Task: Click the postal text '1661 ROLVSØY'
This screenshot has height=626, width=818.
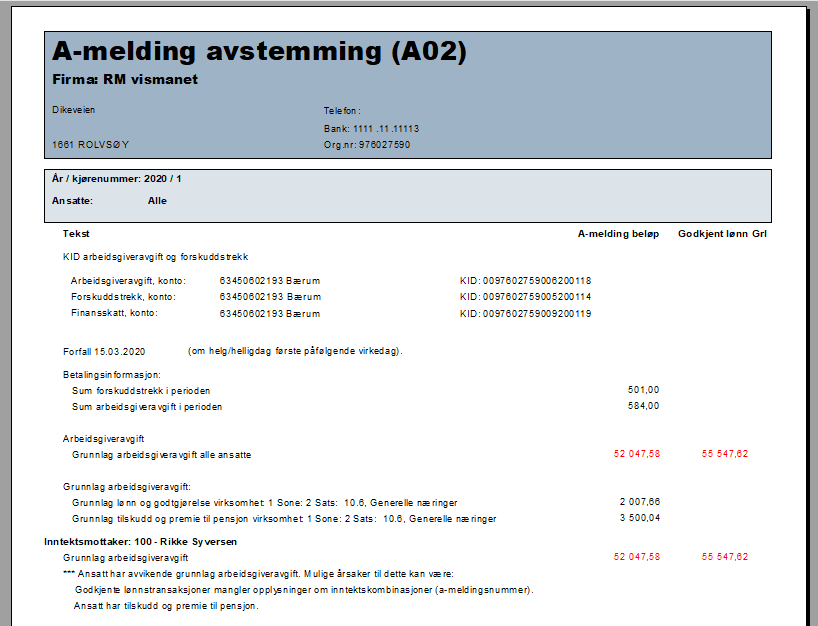Action: [x=90, y=145]
